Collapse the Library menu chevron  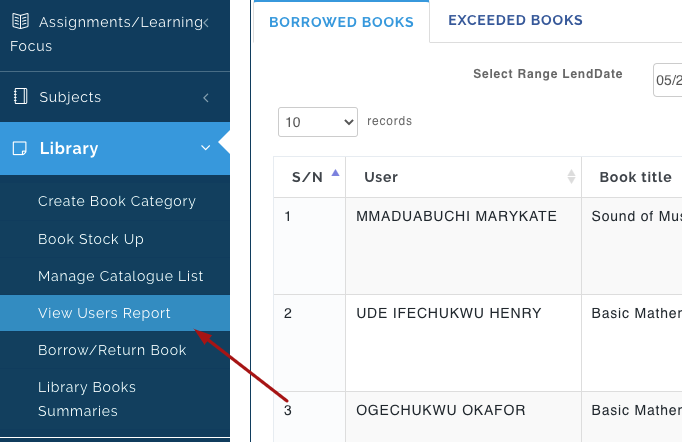pos(206,148)
